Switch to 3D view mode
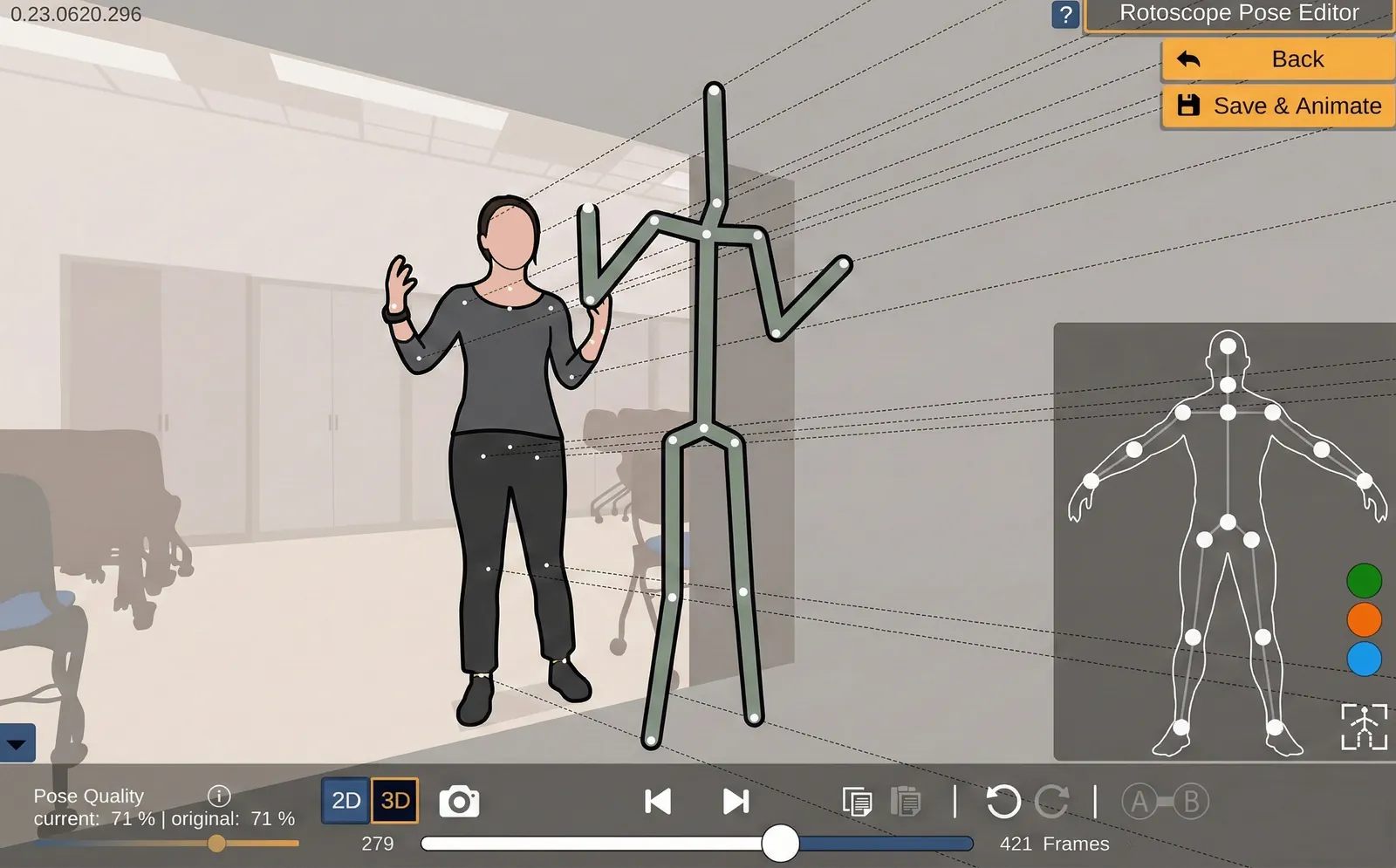 click(395, 801)
